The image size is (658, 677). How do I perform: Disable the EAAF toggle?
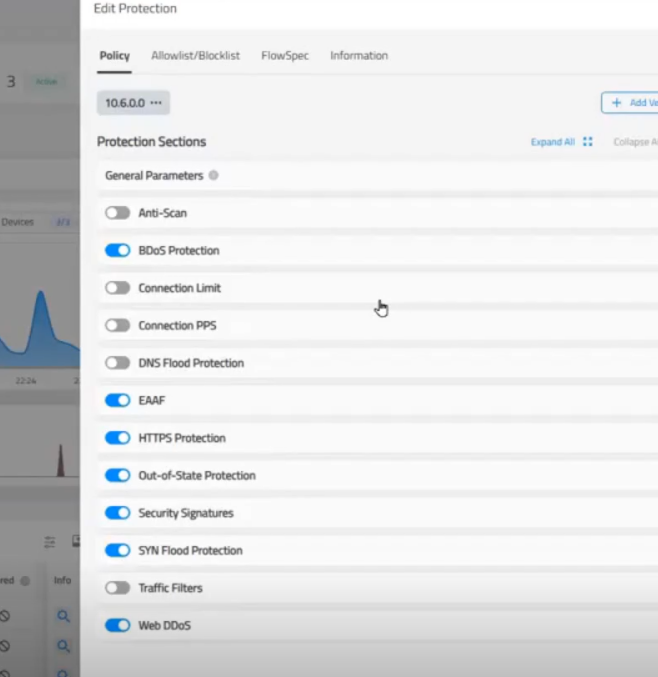point(117,401)
